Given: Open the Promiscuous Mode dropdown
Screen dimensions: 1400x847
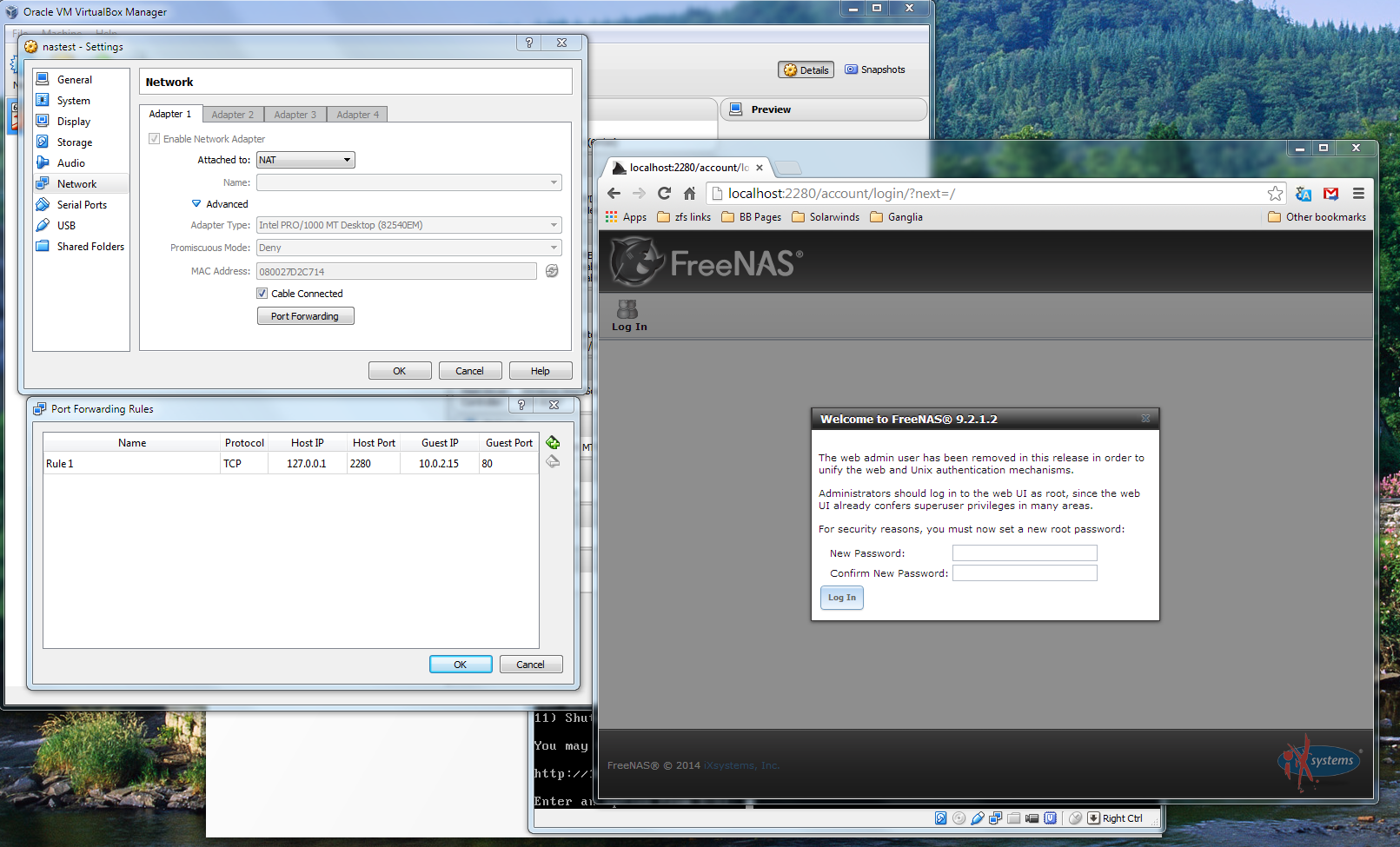Looking at the screenshot, I should 408,248.
